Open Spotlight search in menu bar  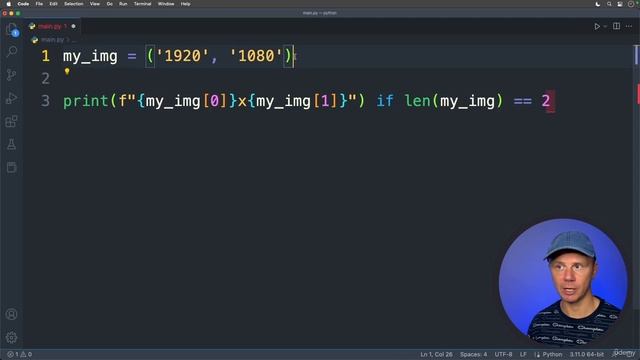click(x=609, y=4)
